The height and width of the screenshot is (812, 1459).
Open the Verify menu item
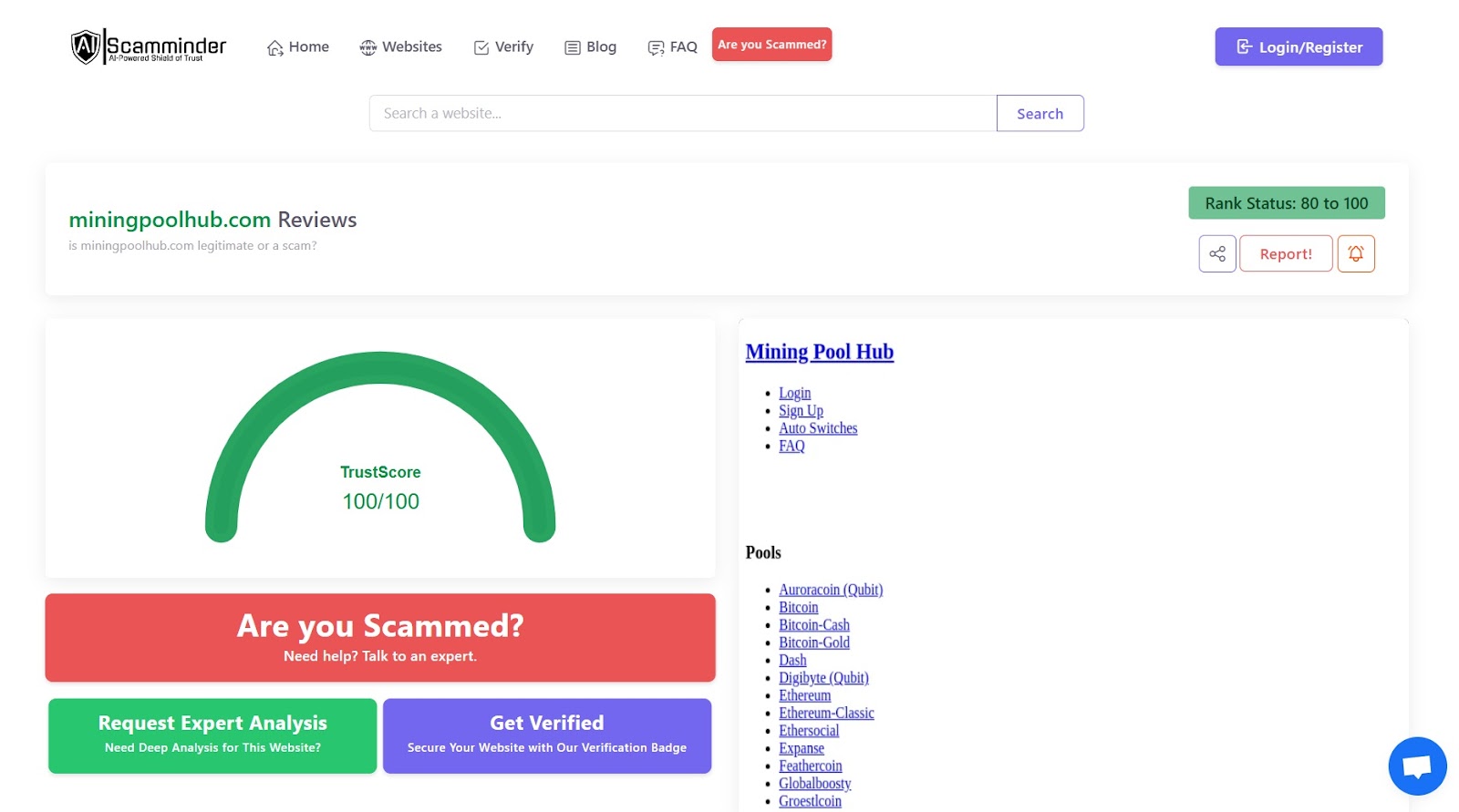point(503,47)
